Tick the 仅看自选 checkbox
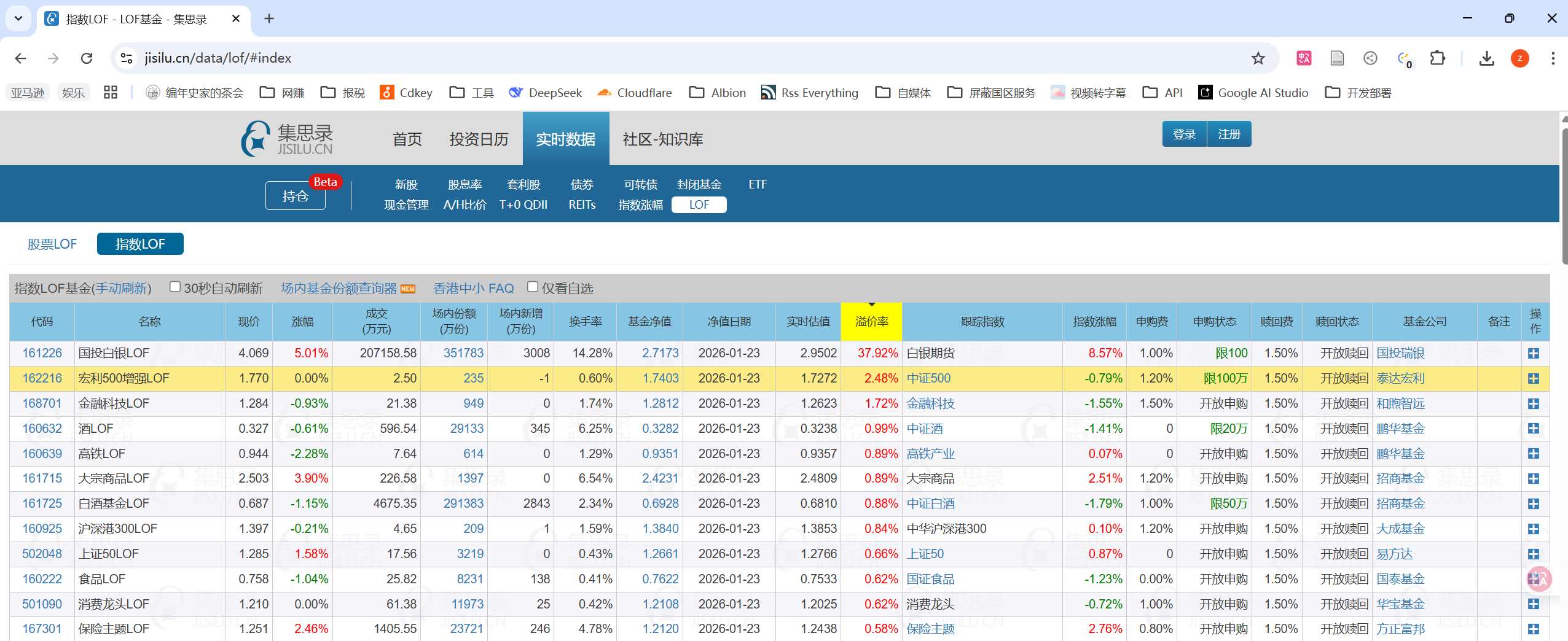The height and width of the screenshot is (641, 1568). [x=533, y=287]
